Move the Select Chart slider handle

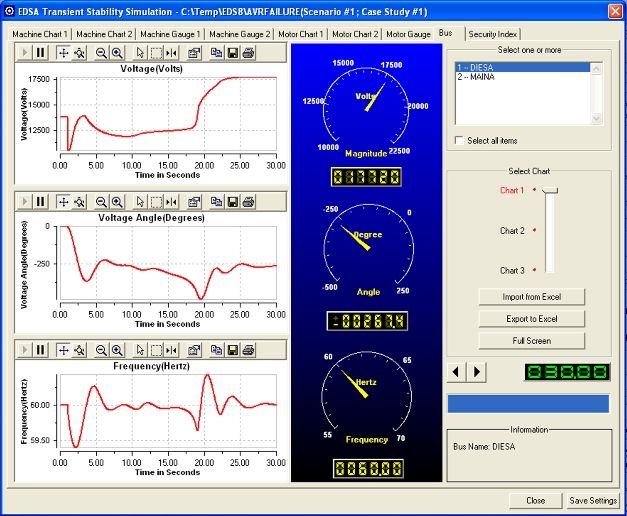[550, 191]
